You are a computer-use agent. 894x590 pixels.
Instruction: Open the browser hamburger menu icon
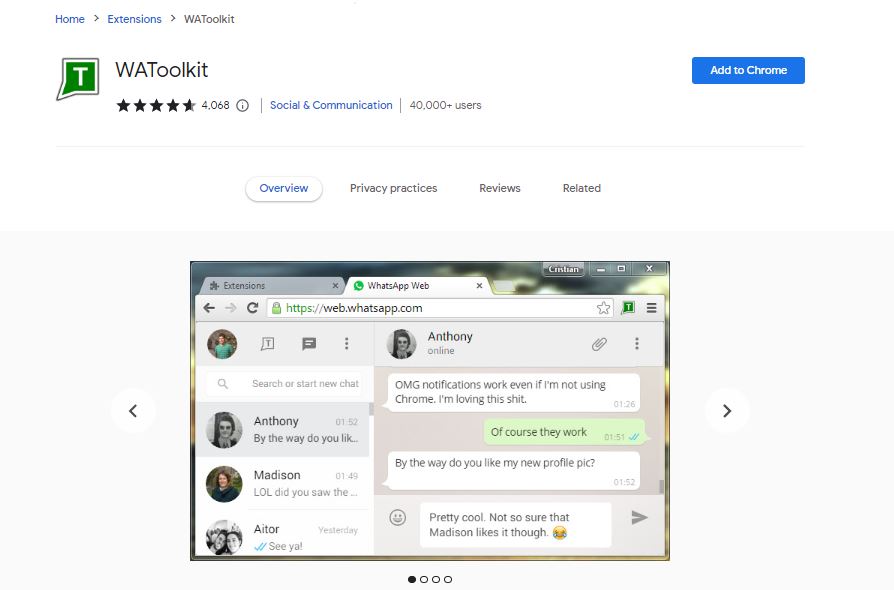point(652,308)
